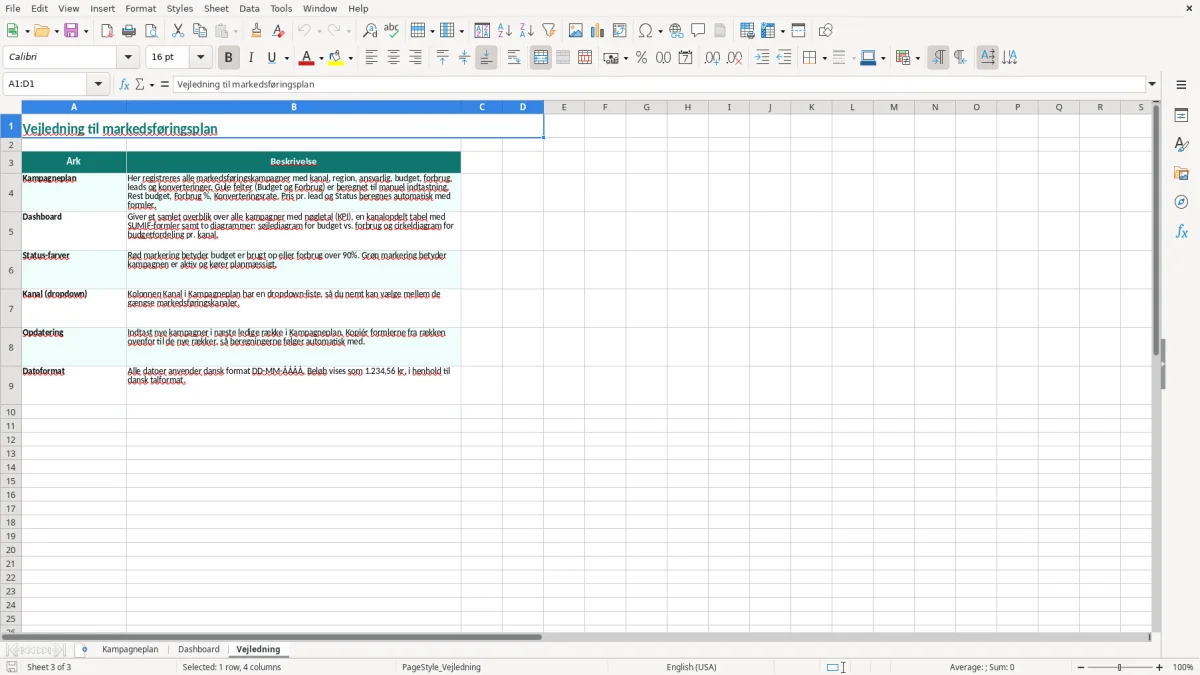Open the Format menu
Viewport: 1200px width, 675px height.
(x=141, y=8)
